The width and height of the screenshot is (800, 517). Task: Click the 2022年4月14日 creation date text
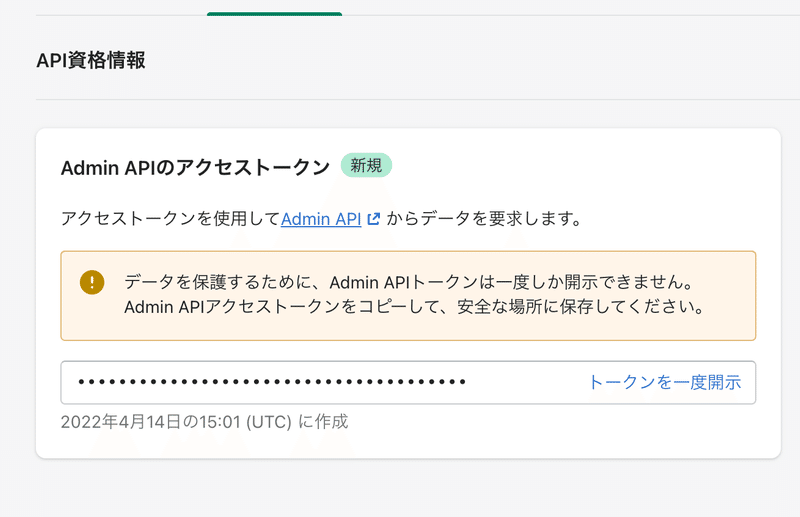(121, 422)
